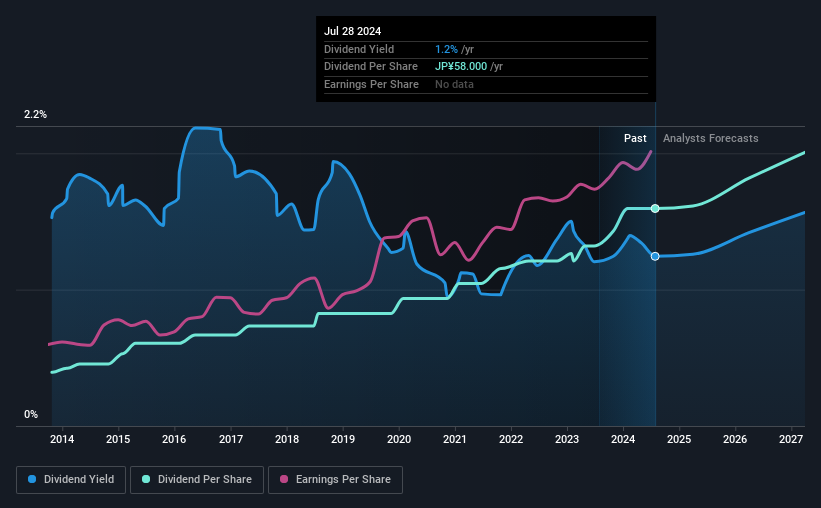
Task: Click the blue Dividend Yield legend dot
Action: pyautogui.click(x=32, y=479)
